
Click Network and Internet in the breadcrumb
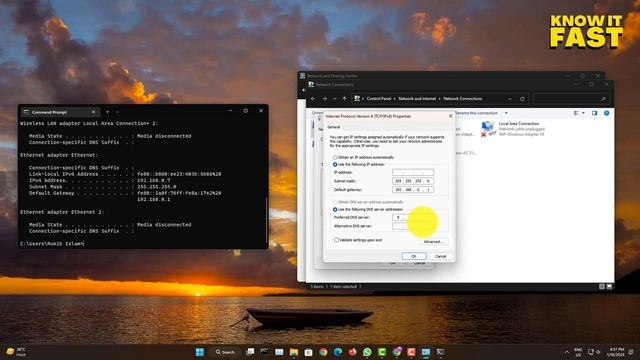[417, 99]
